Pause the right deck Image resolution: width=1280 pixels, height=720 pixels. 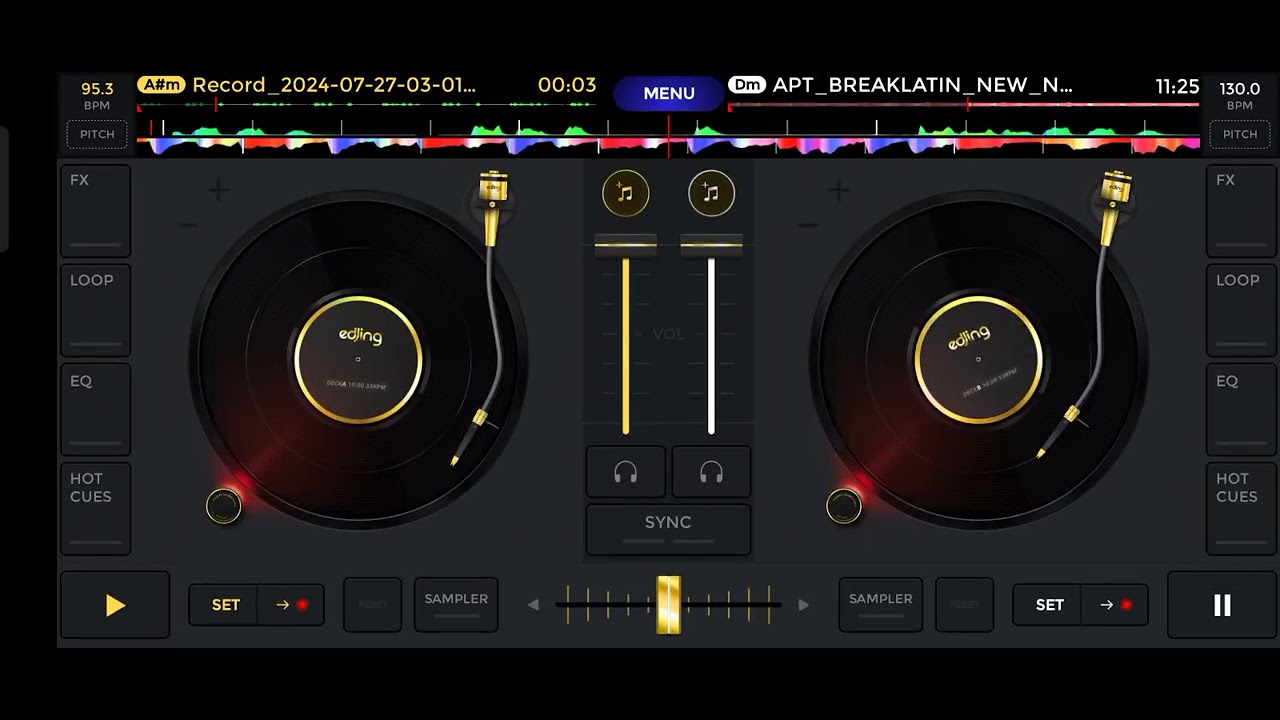(x=1222, y=605)
